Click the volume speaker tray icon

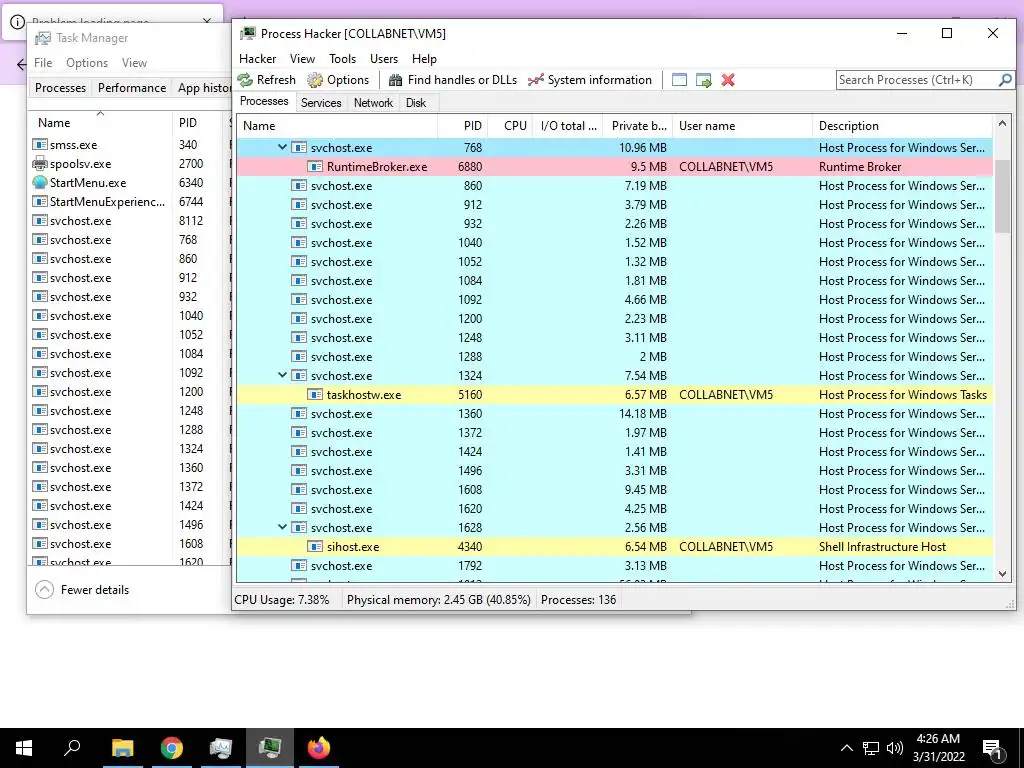(x=895, y=748)
